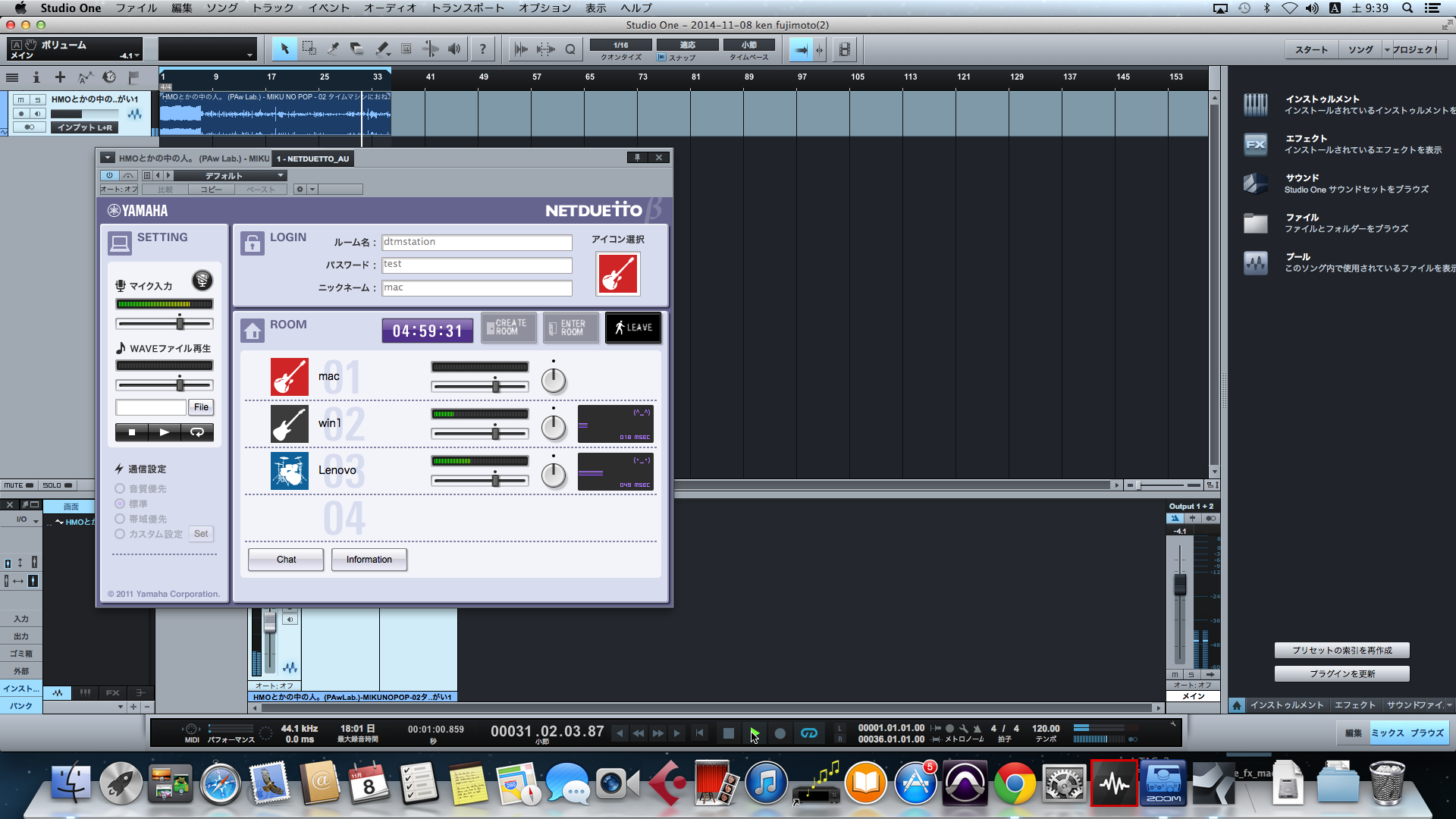Image resolution: width=1456 pixels, height=819 pixels.
Task: Add a track with the plus icon
Action: [x=60, y=77]
